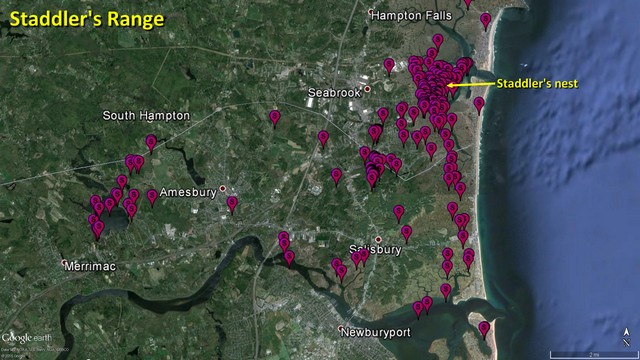Click the Staddler's Range title text
640x360 pixels.
87,20
